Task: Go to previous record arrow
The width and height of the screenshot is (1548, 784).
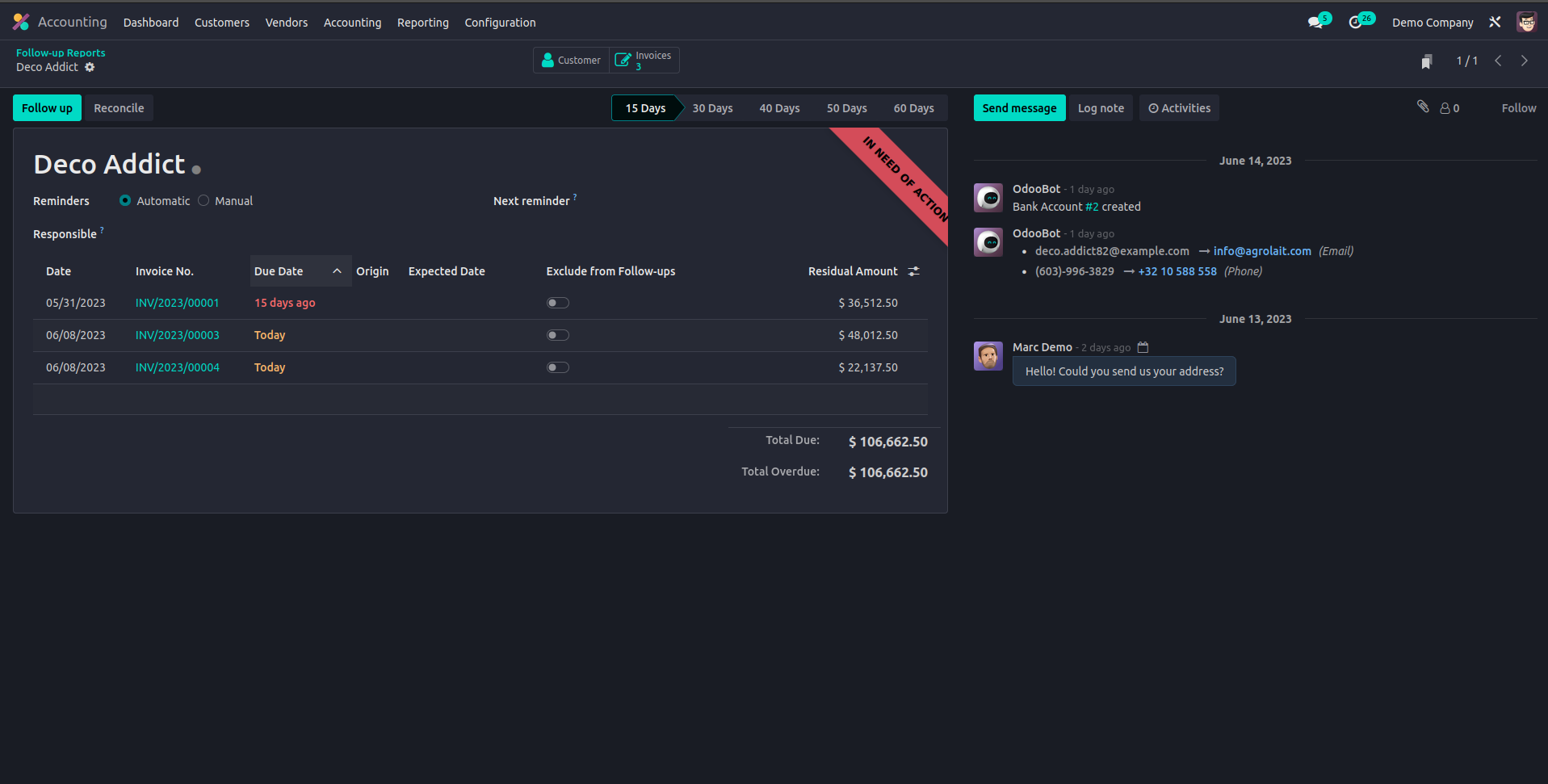Action: pyautogui.click(x=1498, y=61)
